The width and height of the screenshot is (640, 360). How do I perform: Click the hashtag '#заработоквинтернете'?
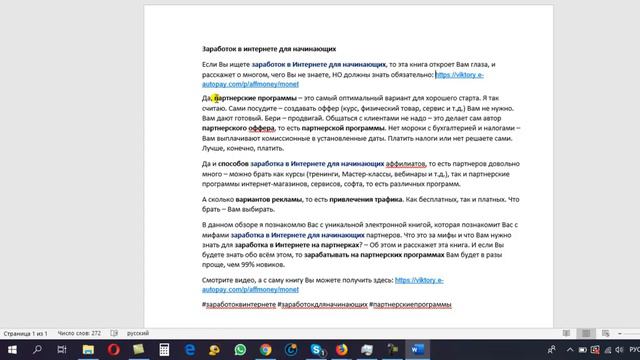coord(239,305)
